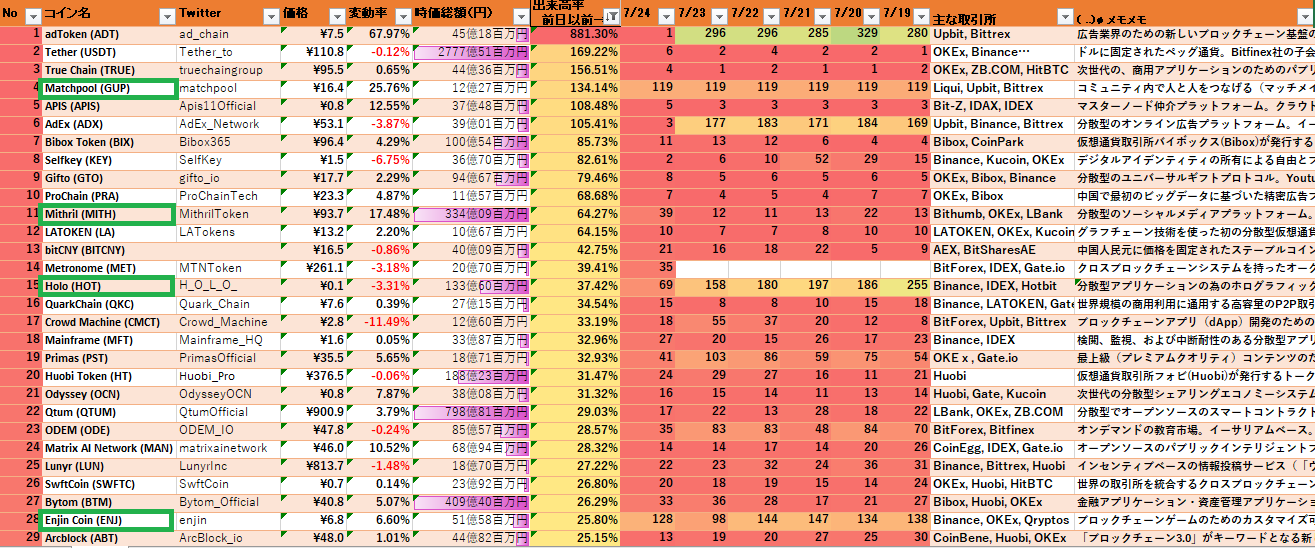This screenshot has height=548, width=1315.
Task: Click the MTNToken Twitter cell for Metronome
Action: point(226,268)
